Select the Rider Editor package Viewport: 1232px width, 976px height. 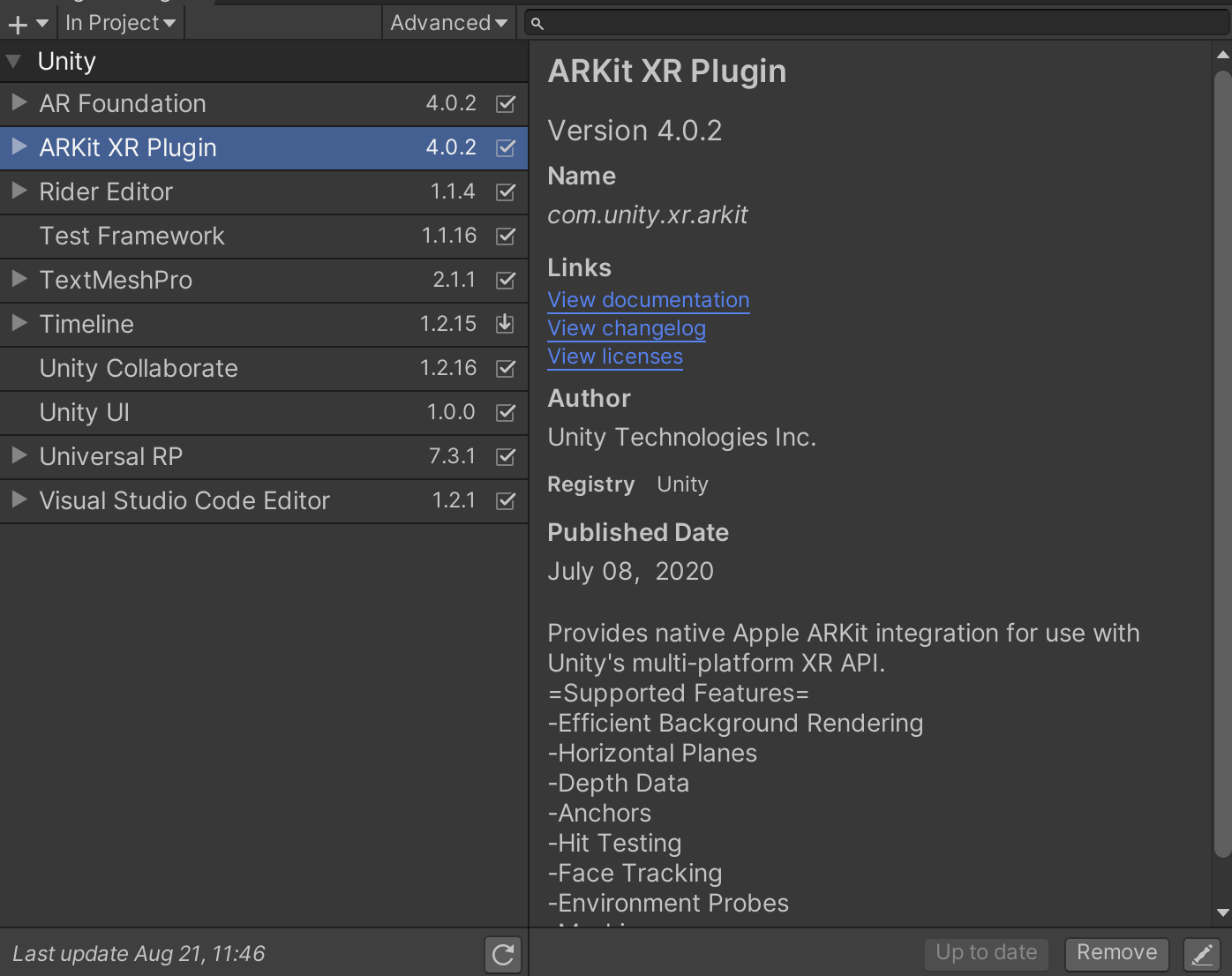[264, 192]
